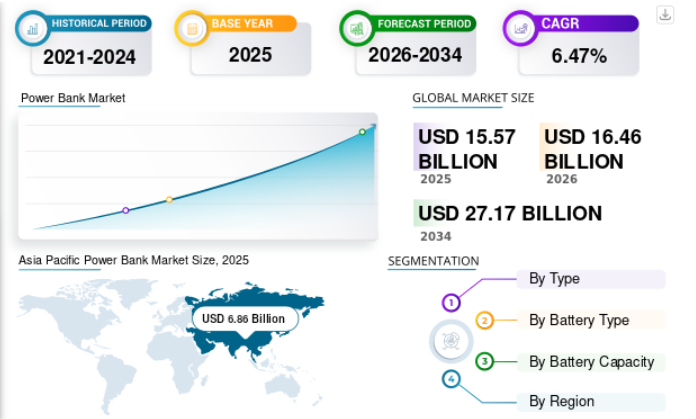The height and width of the screenshot is (419, 696).
Task: Click the base year 2025 value
Action: [250, 55]
